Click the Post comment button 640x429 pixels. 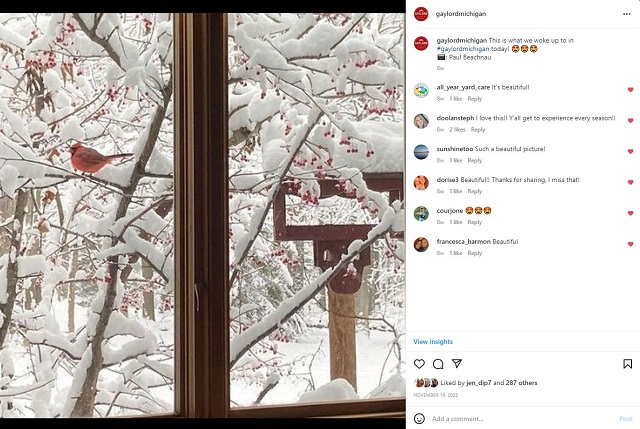pos(625,418)
